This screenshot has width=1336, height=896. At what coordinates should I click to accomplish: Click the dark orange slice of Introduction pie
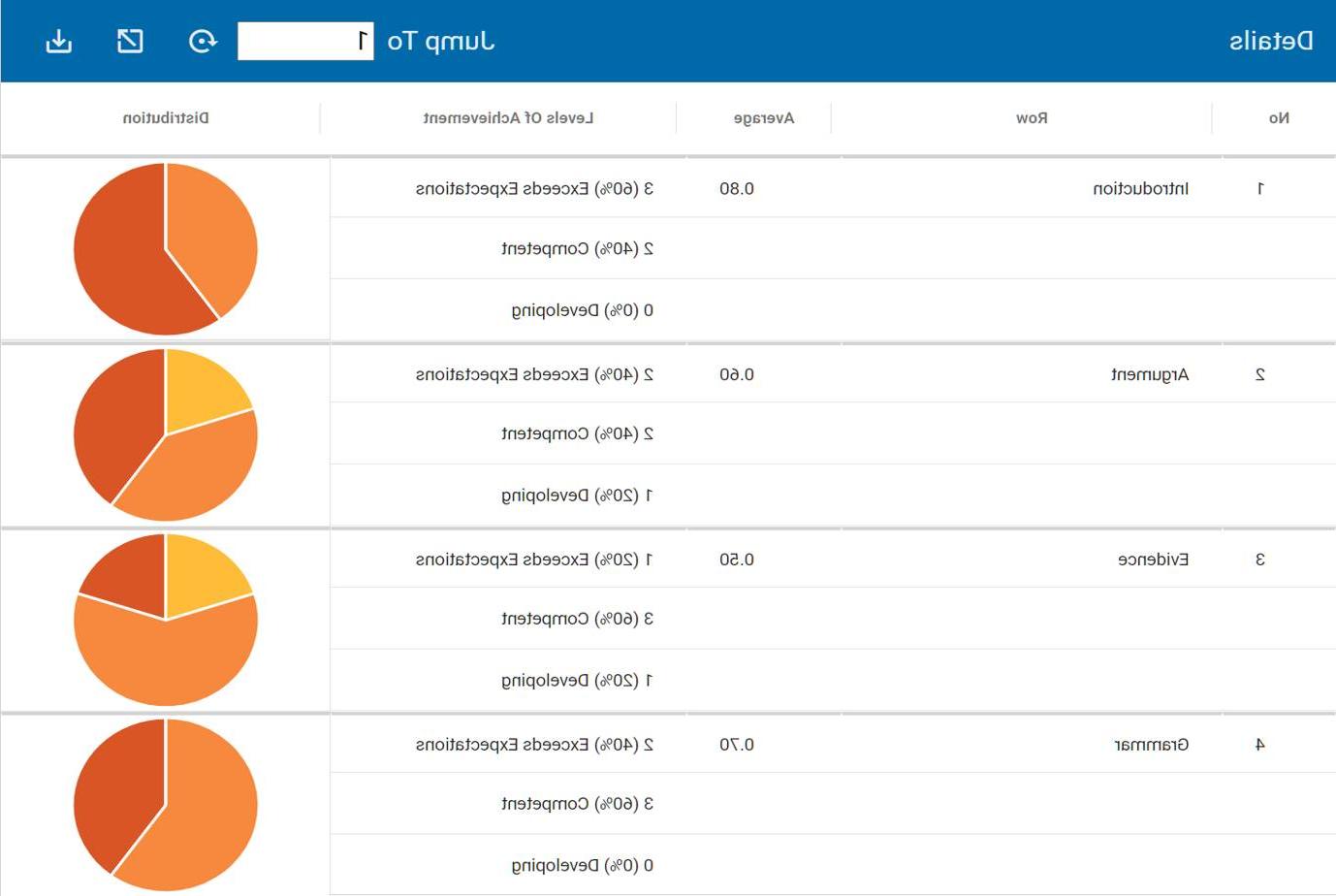pyautogui.click(x=121, y=262)
